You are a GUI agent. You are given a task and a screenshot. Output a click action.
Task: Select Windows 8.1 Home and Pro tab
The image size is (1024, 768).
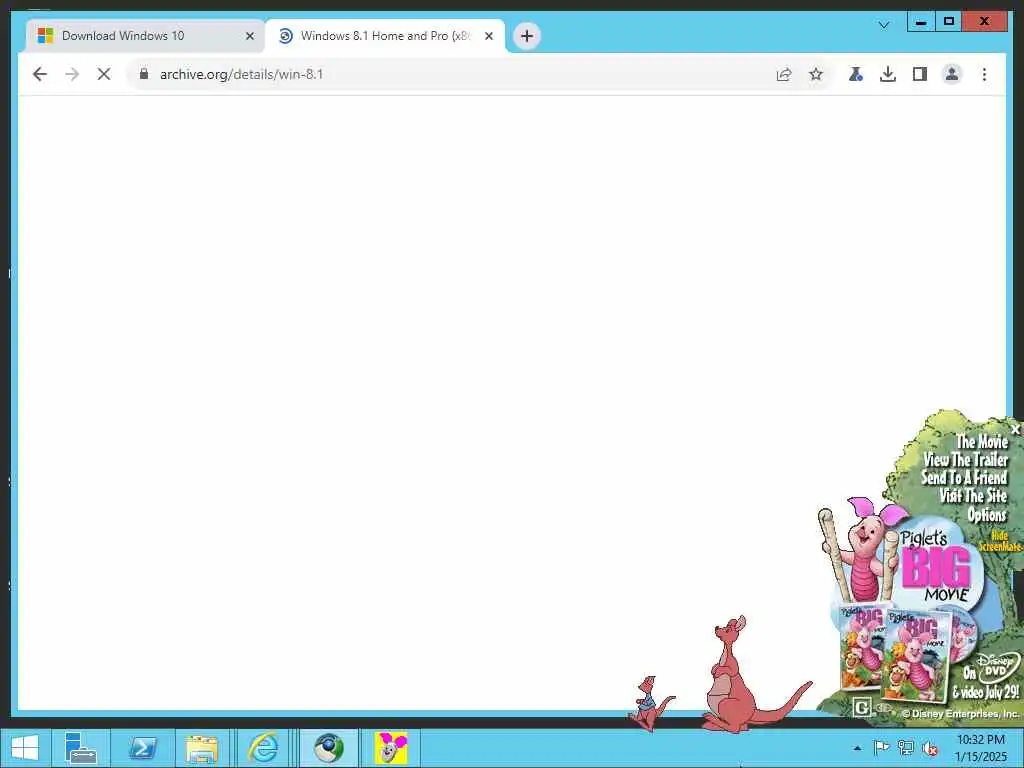tap(385, 36)
